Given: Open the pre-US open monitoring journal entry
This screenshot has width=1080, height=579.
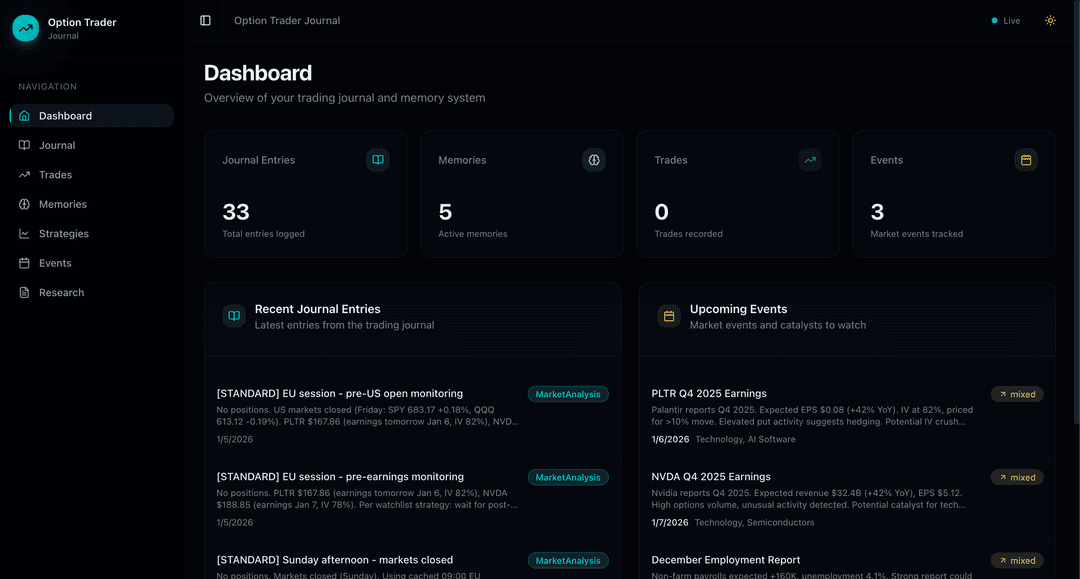Looking at the screenshot, I should coord(339,394).
